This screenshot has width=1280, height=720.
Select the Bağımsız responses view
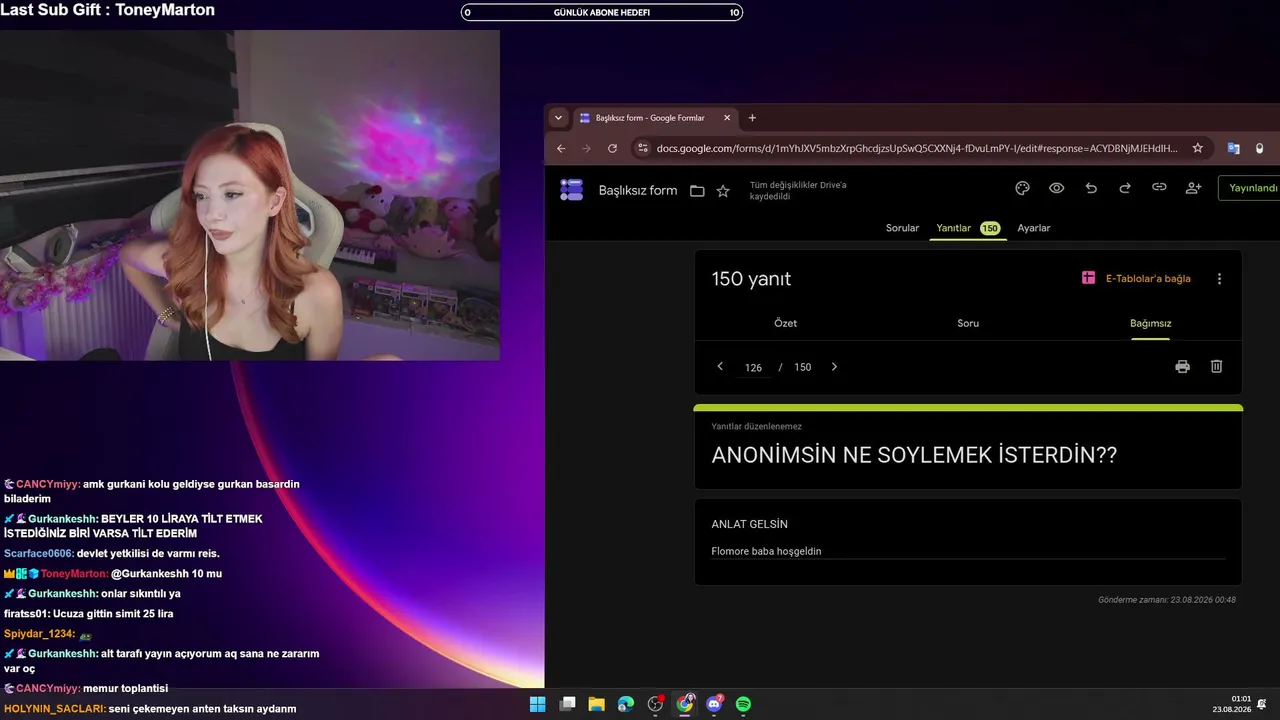(x=1150, y=323)
